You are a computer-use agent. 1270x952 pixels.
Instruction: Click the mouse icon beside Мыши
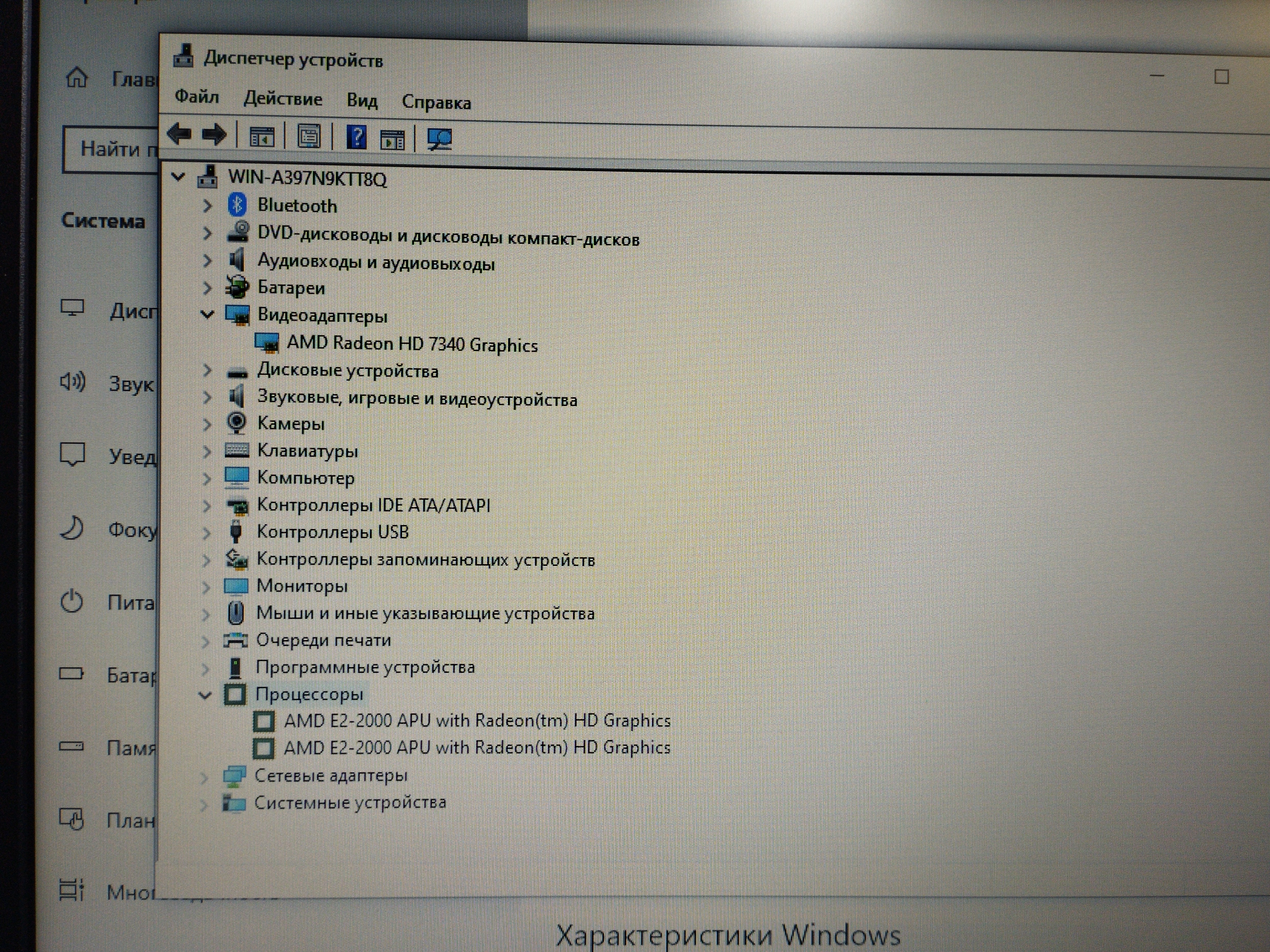(235, 613)
